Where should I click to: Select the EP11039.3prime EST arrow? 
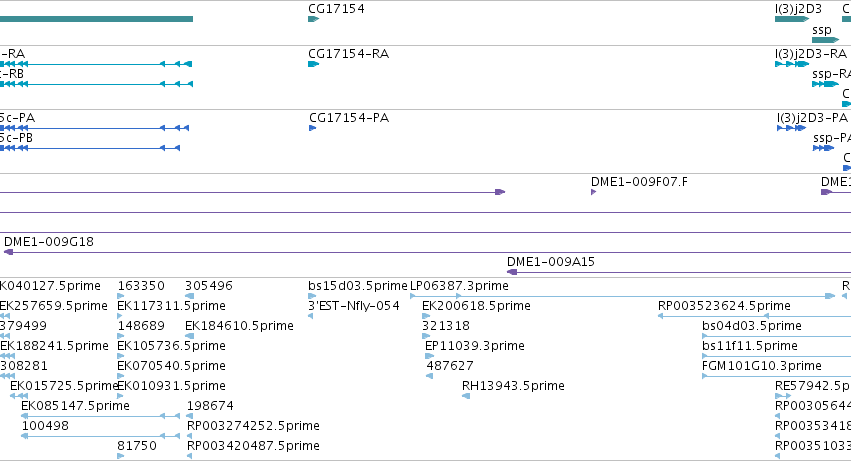pos(429,356)
